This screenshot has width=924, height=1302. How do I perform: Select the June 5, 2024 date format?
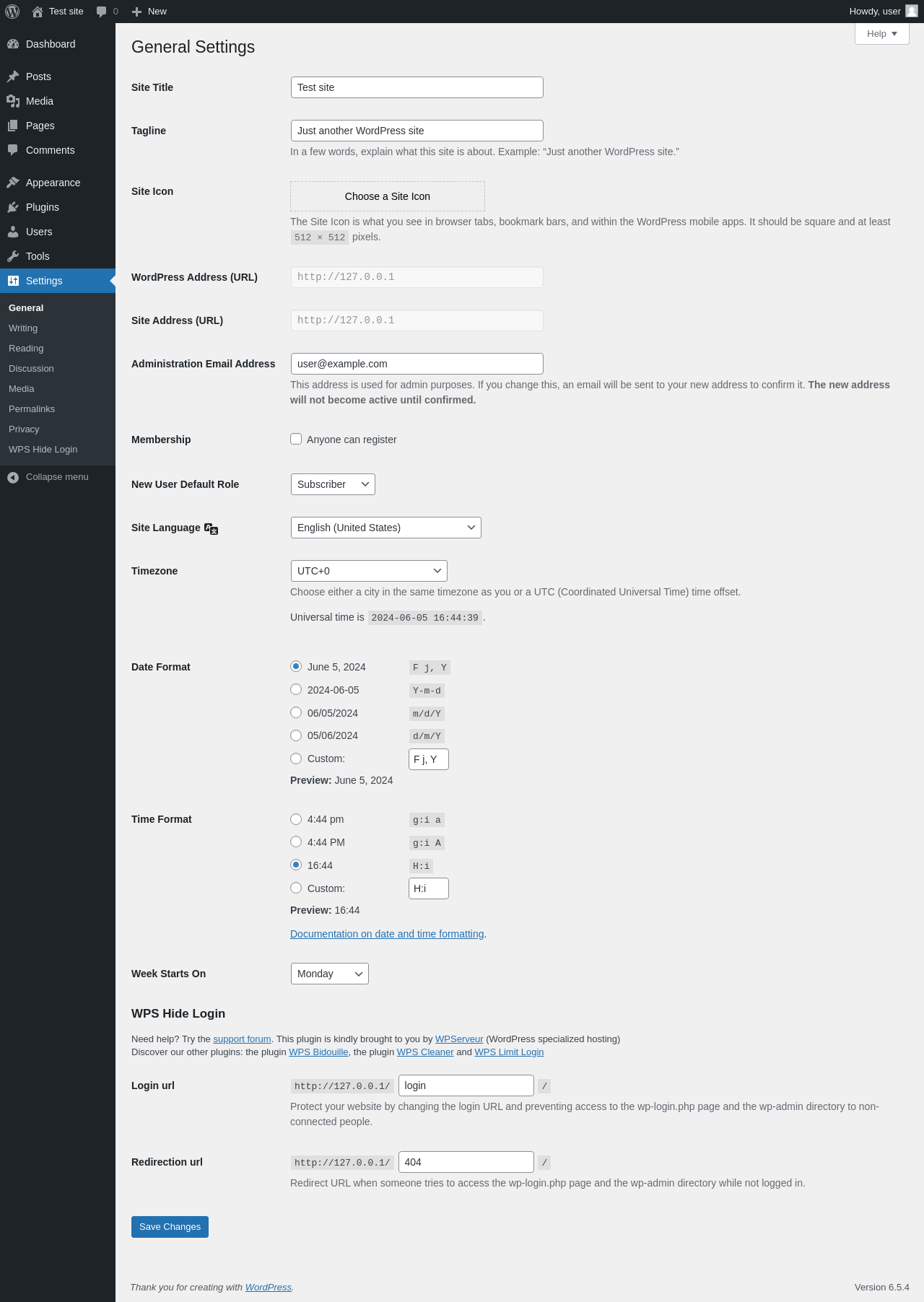296,666
